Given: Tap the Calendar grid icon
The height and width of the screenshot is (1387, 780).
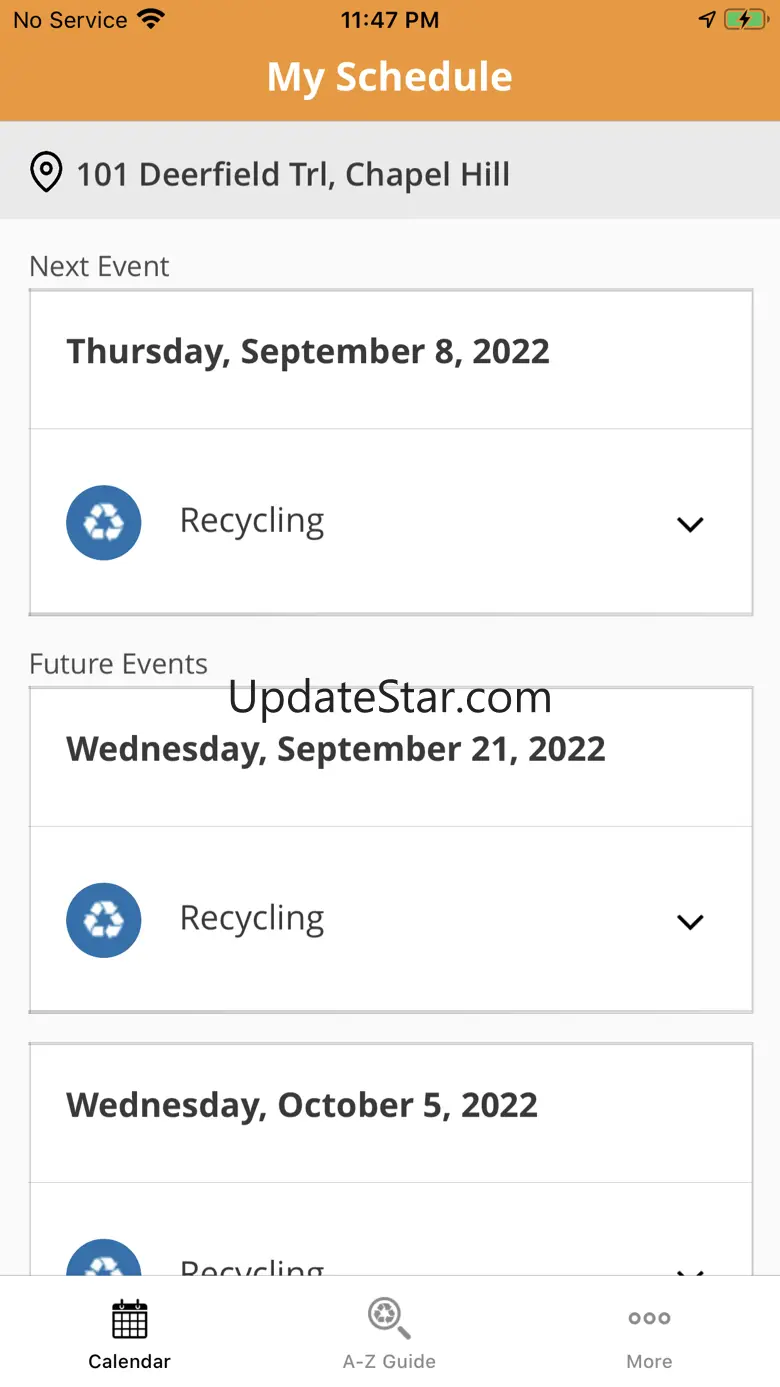Looking at the screenshot, I should pyautogui.click(x=129, y=1319).
